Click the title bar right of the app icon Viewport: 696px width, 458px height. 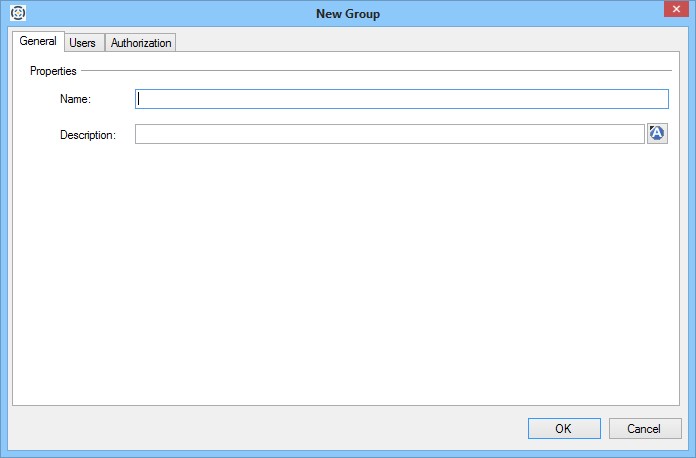pos(150,14)
